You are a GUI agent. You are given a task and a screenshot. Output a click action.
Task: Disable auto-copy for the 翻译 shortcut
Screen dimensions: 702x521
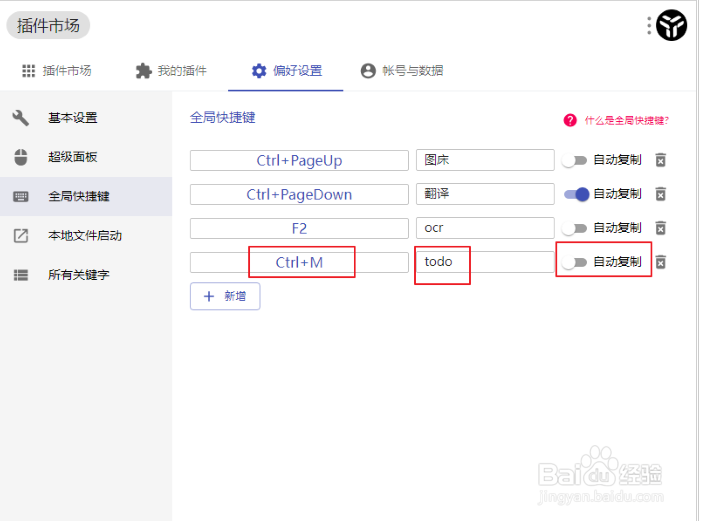[576, 194]
